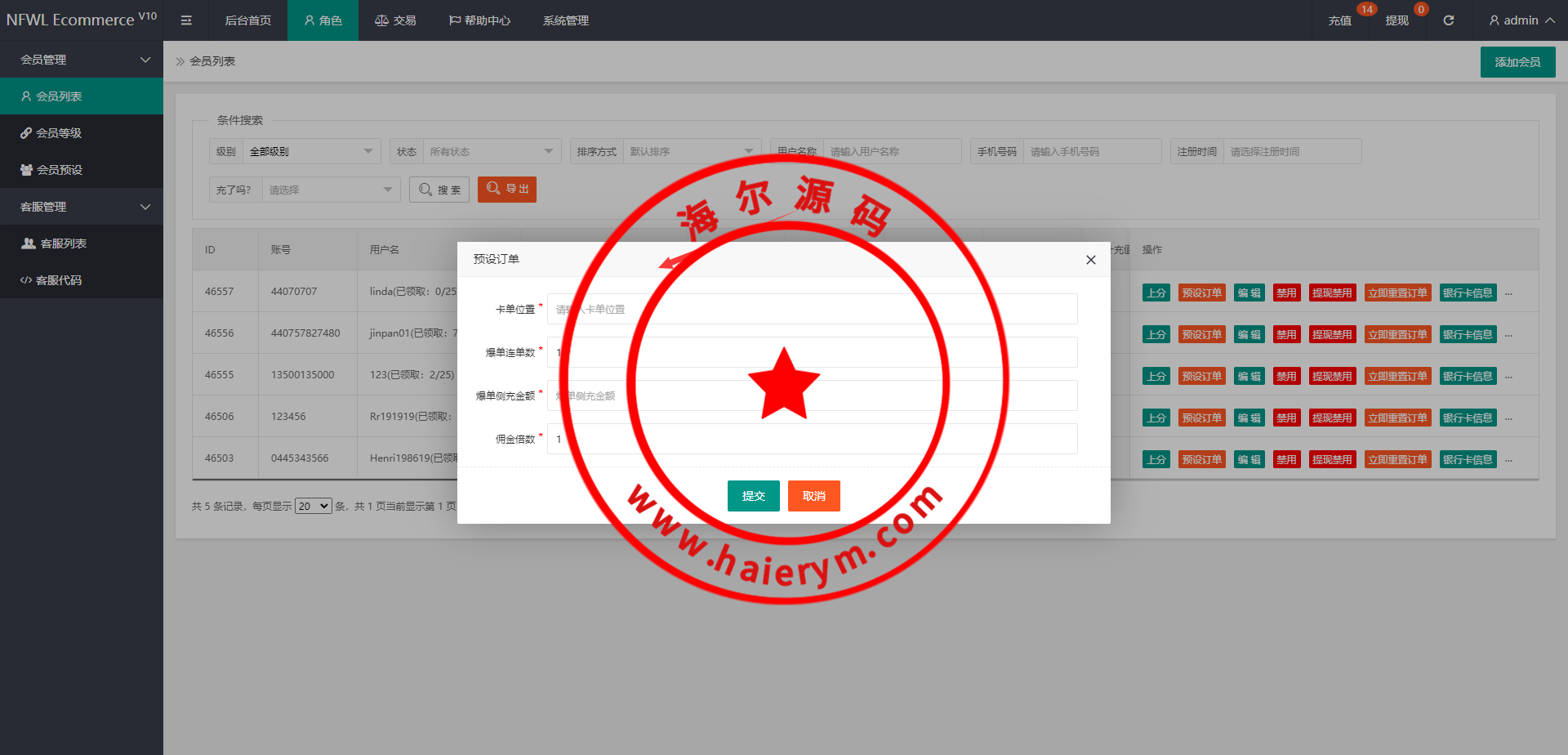Collapse sidebar with the hamburger menu icon

(x=186, y=20)
